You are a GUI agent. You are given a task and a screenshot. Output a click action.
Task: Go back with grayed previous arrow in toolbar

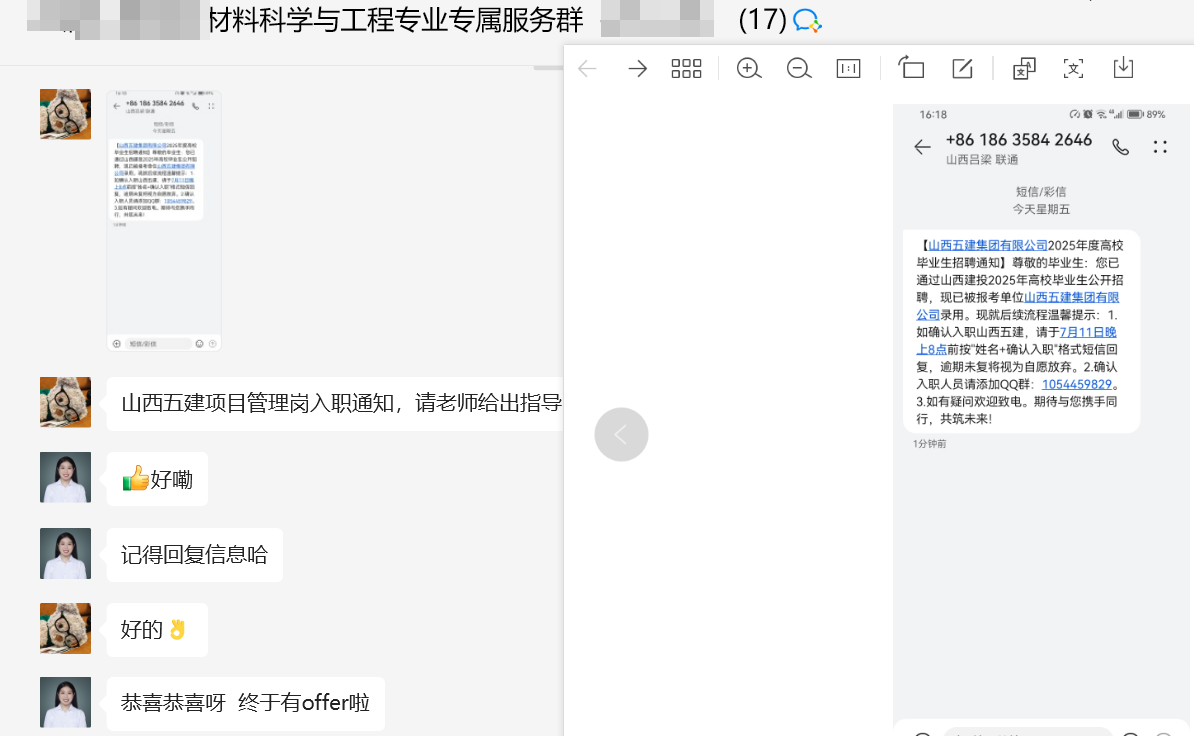[x=588, y=68]
